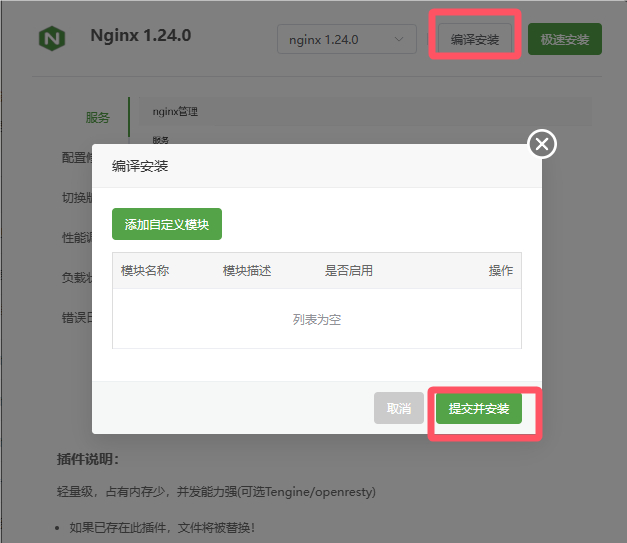The image size is (627, 543).
Task: Click the 如果已存在此插件 warning bullet
Action: tap(162, 528)
